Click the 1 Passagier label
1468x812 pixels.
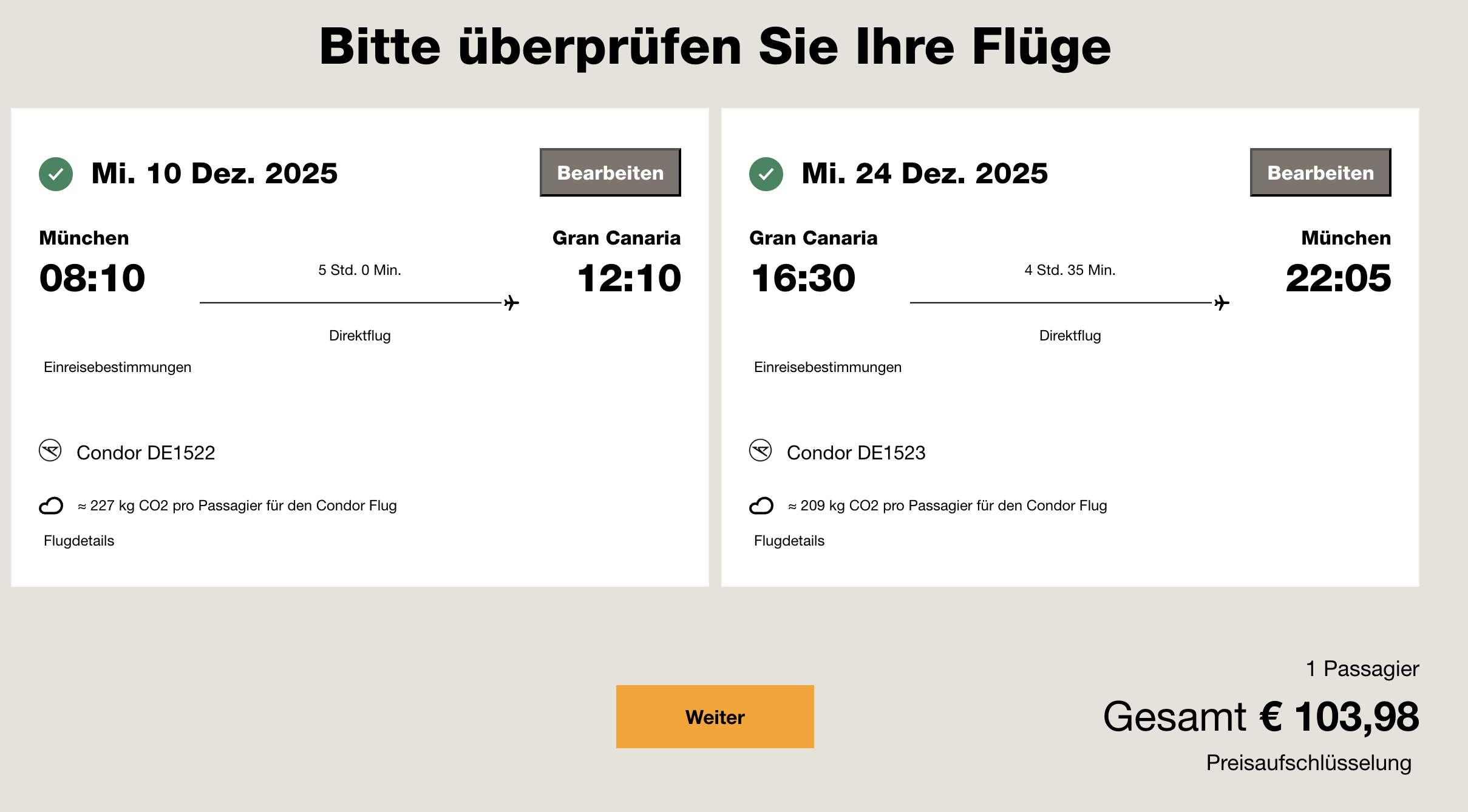(x=1362, y=669)
